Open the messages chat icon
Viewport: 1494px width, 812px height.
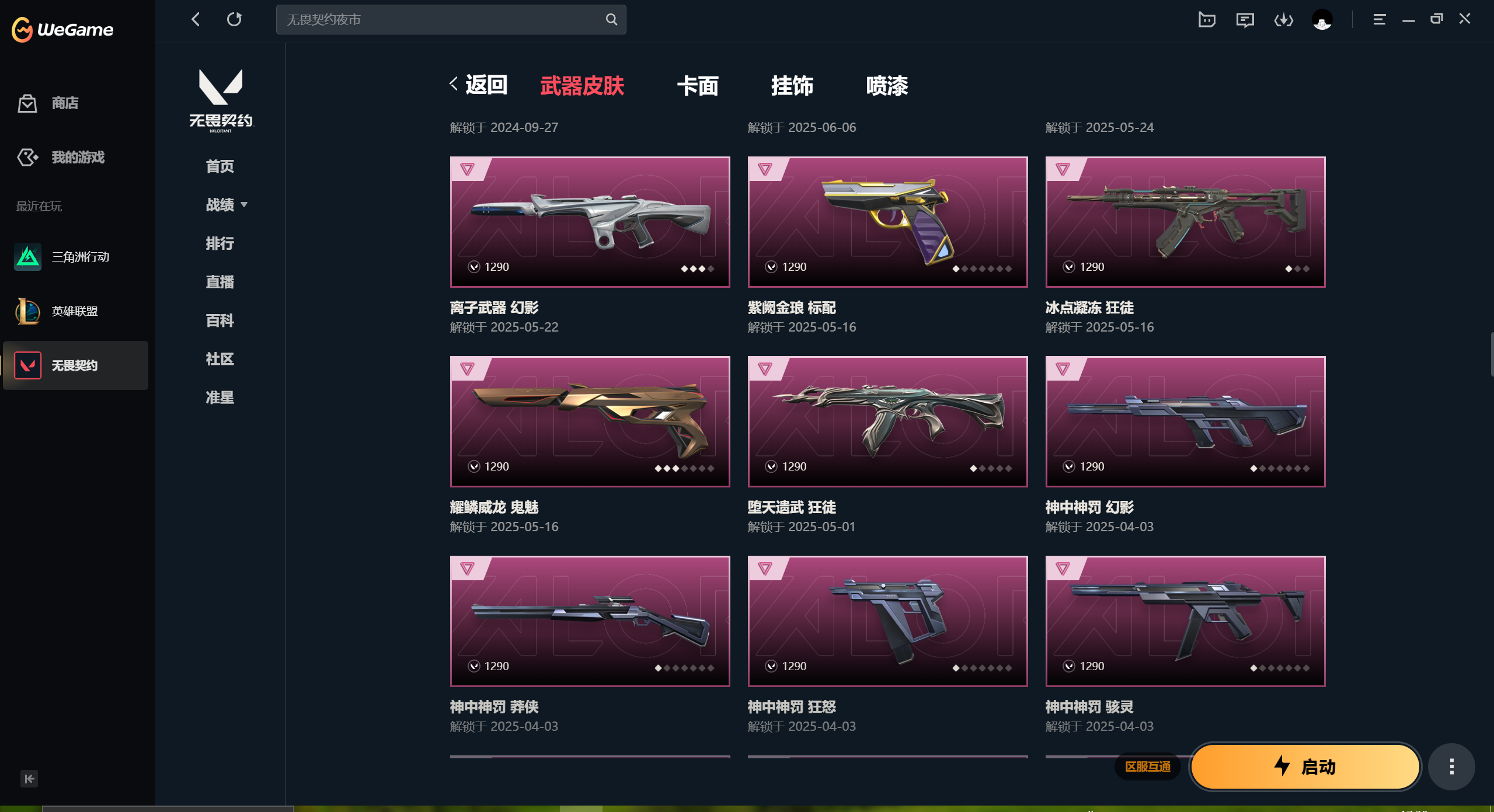point(1245,20)
